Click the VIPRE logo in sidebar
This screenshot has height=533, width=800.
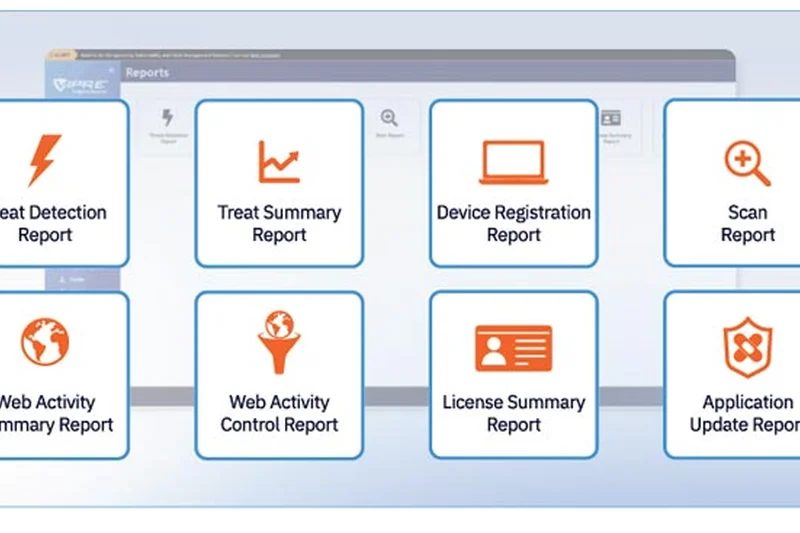81,85
